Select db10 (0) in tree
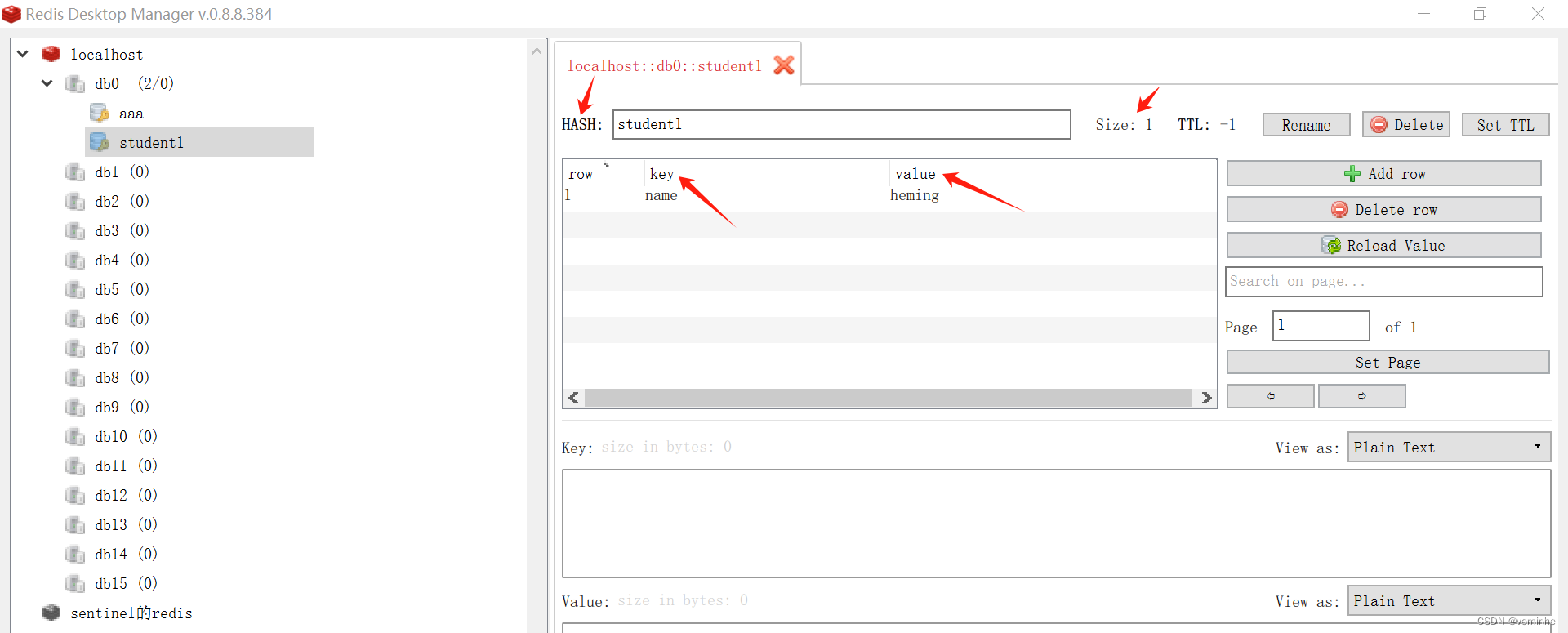 pos(126,437)
